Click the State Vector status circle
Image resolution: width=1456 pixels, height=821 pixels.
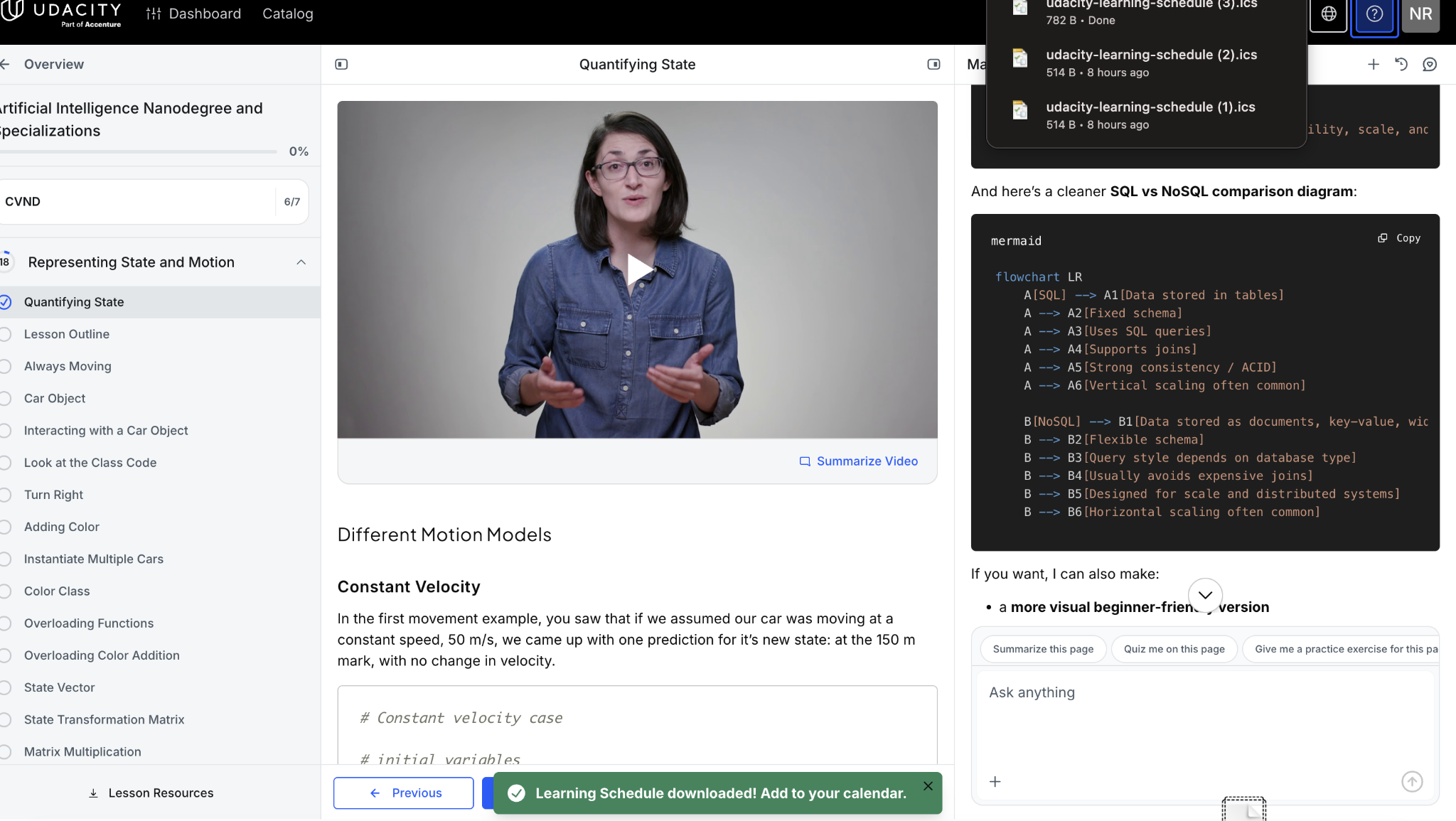click(x=5, y=687)
